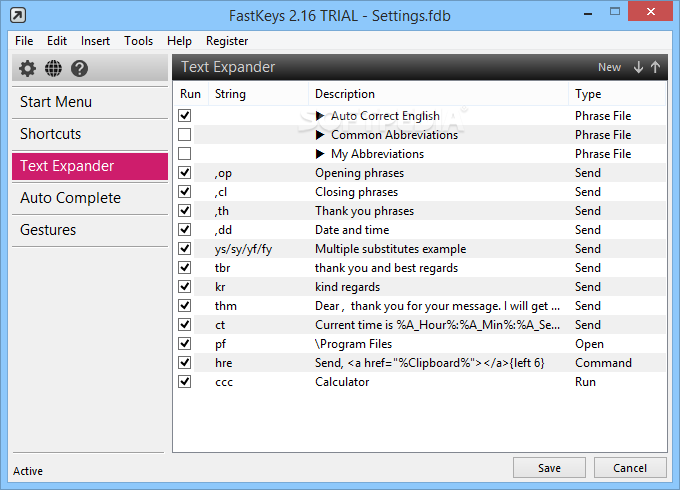Toggle Run checkbox for kr entry

[x=185, y=287]
